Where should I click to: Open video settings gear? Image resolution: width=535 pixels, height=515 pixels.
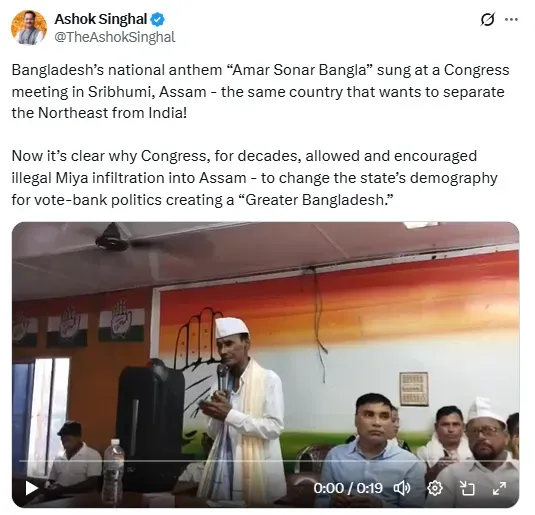[x=435, y=488]
